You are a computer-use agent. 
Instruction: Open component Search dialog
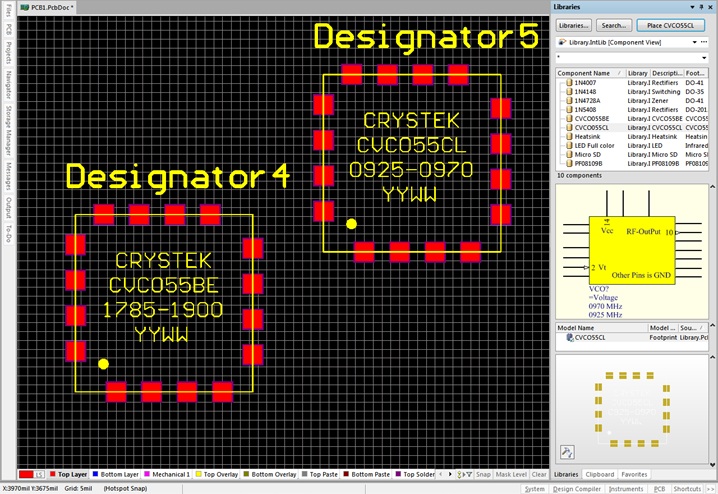pyautogui.click(x=614, y=26)
